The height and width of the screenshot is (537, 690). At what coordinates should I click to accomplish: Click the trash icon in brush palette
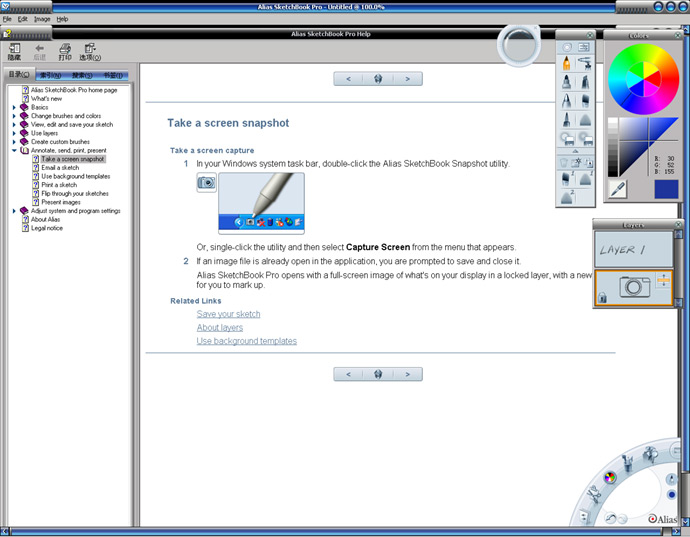coord(564,163)
